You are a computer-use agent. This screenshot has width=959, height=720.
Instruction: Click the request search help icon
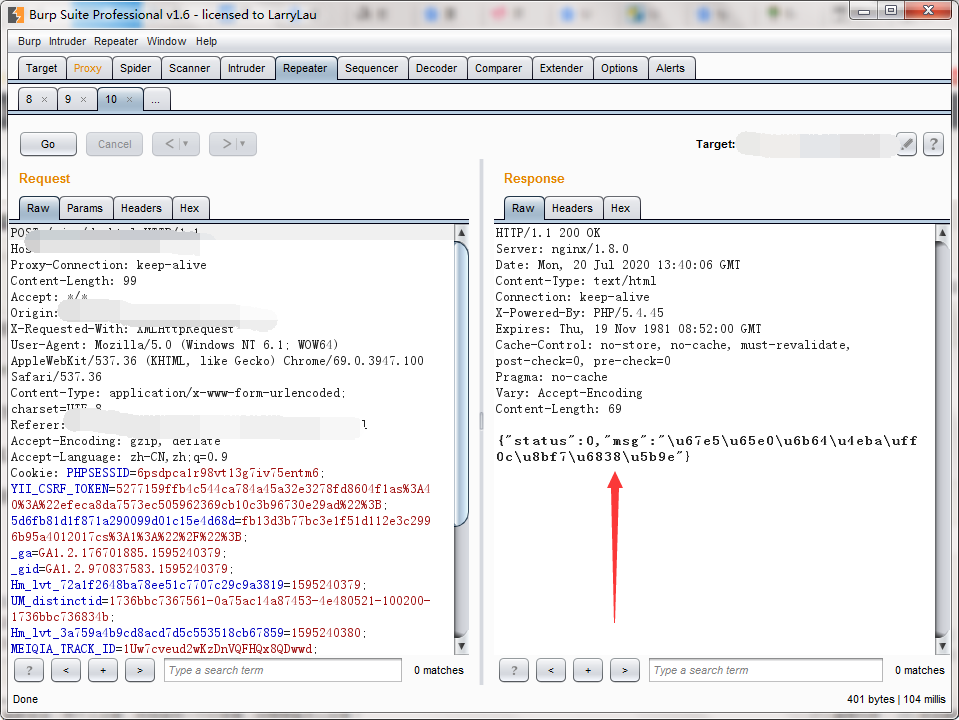[29, 670]
